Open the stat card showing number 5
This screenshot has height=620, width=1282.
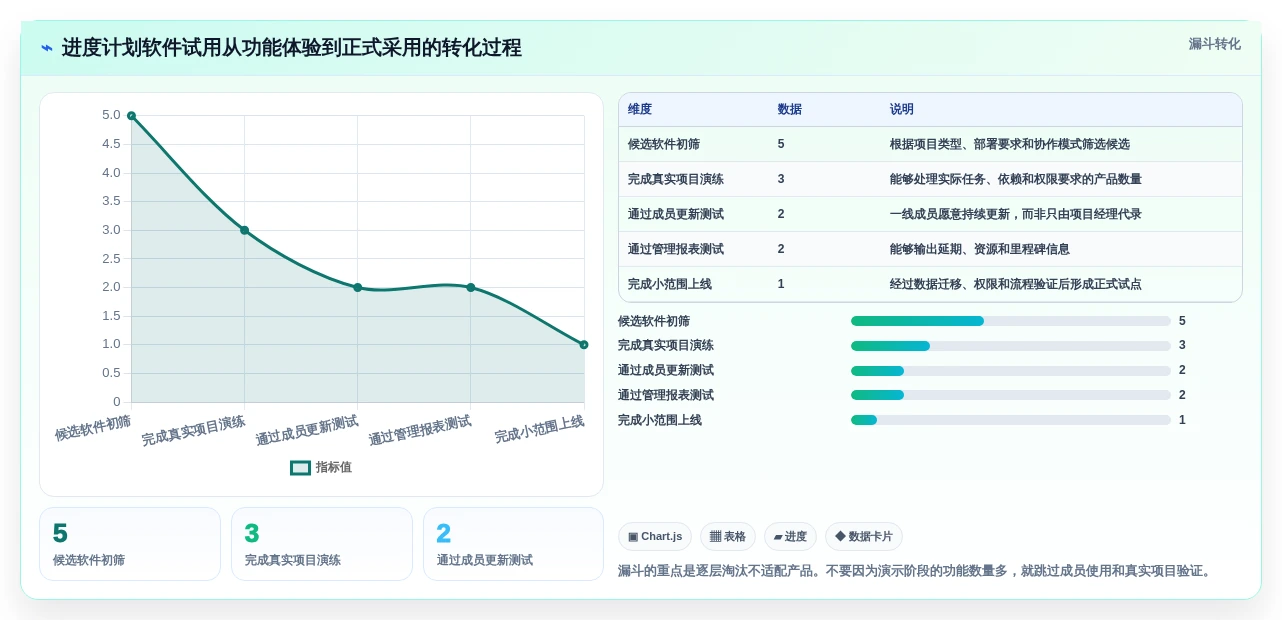tap(130, 544)
